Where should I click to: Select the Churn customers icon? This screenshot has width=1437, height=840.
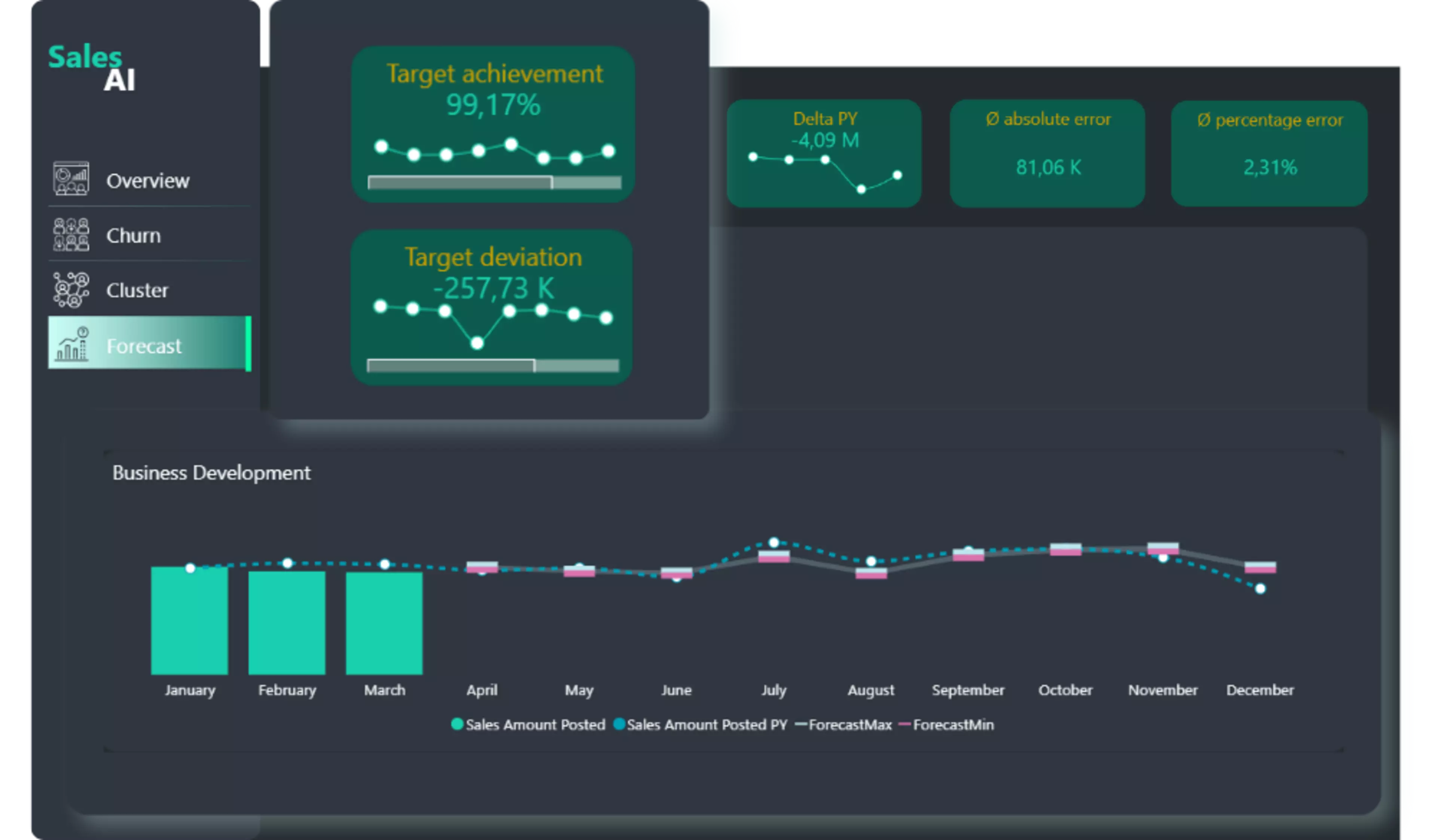71,234
